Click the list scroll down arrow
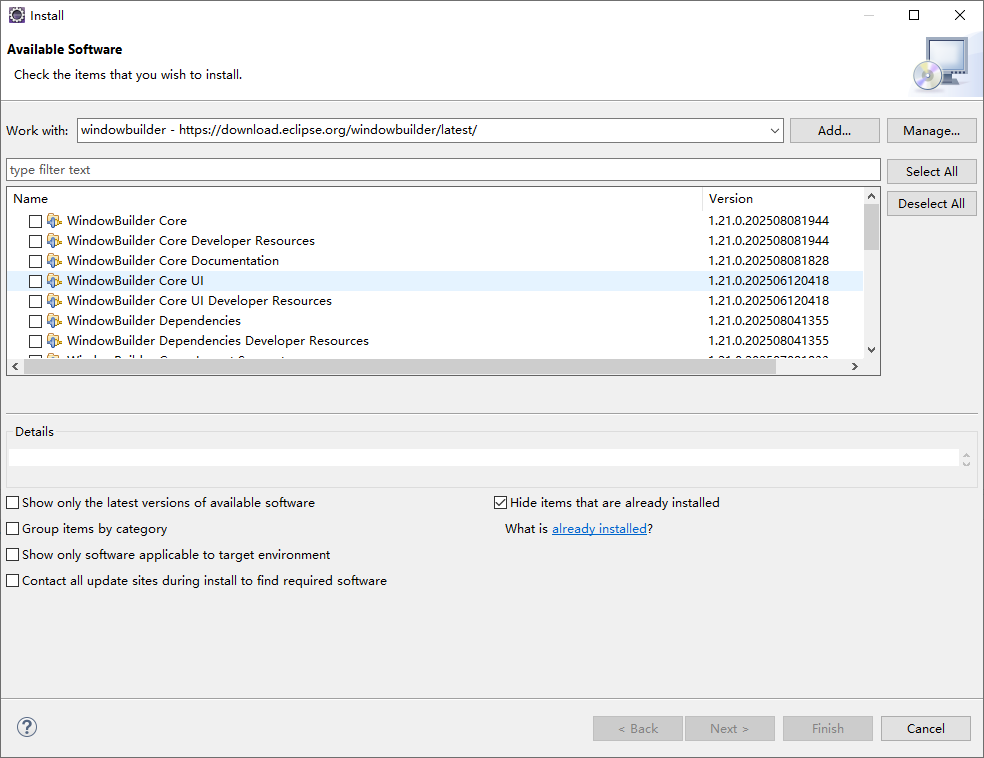 point(871,350)
